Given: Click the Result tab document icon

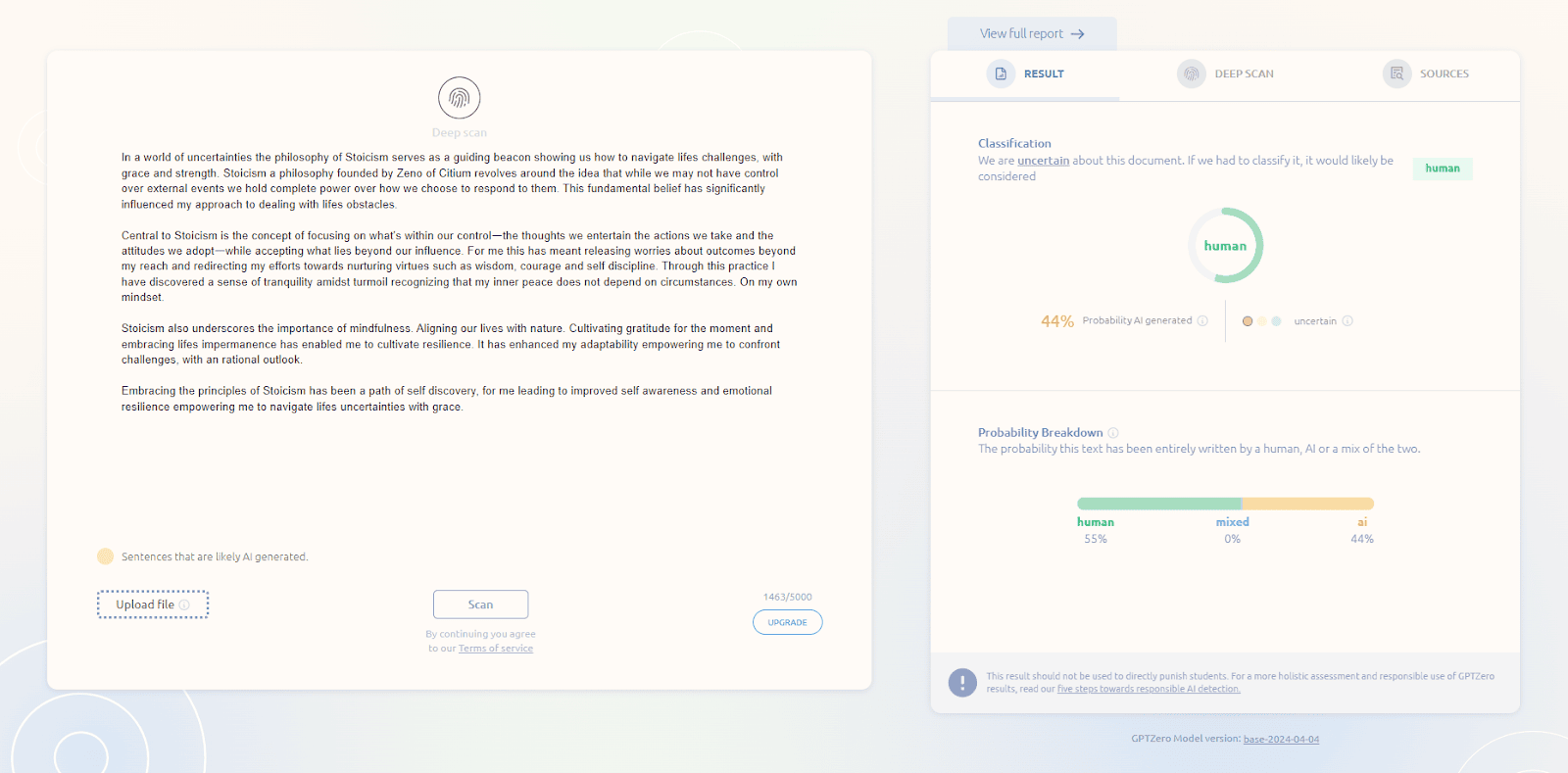Looking at the screenshot, I should pyautogui.click(x=1001, y=73).
